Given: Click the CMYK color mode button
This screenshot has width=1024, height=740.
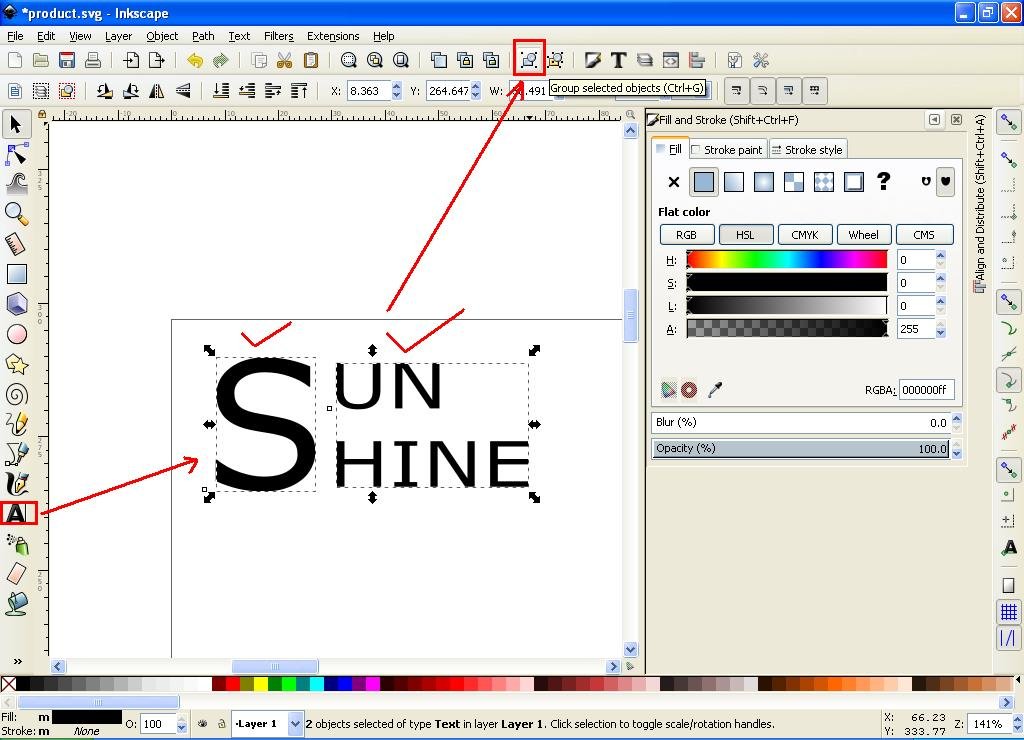Looking at the screenshot, I should [805, 234].
